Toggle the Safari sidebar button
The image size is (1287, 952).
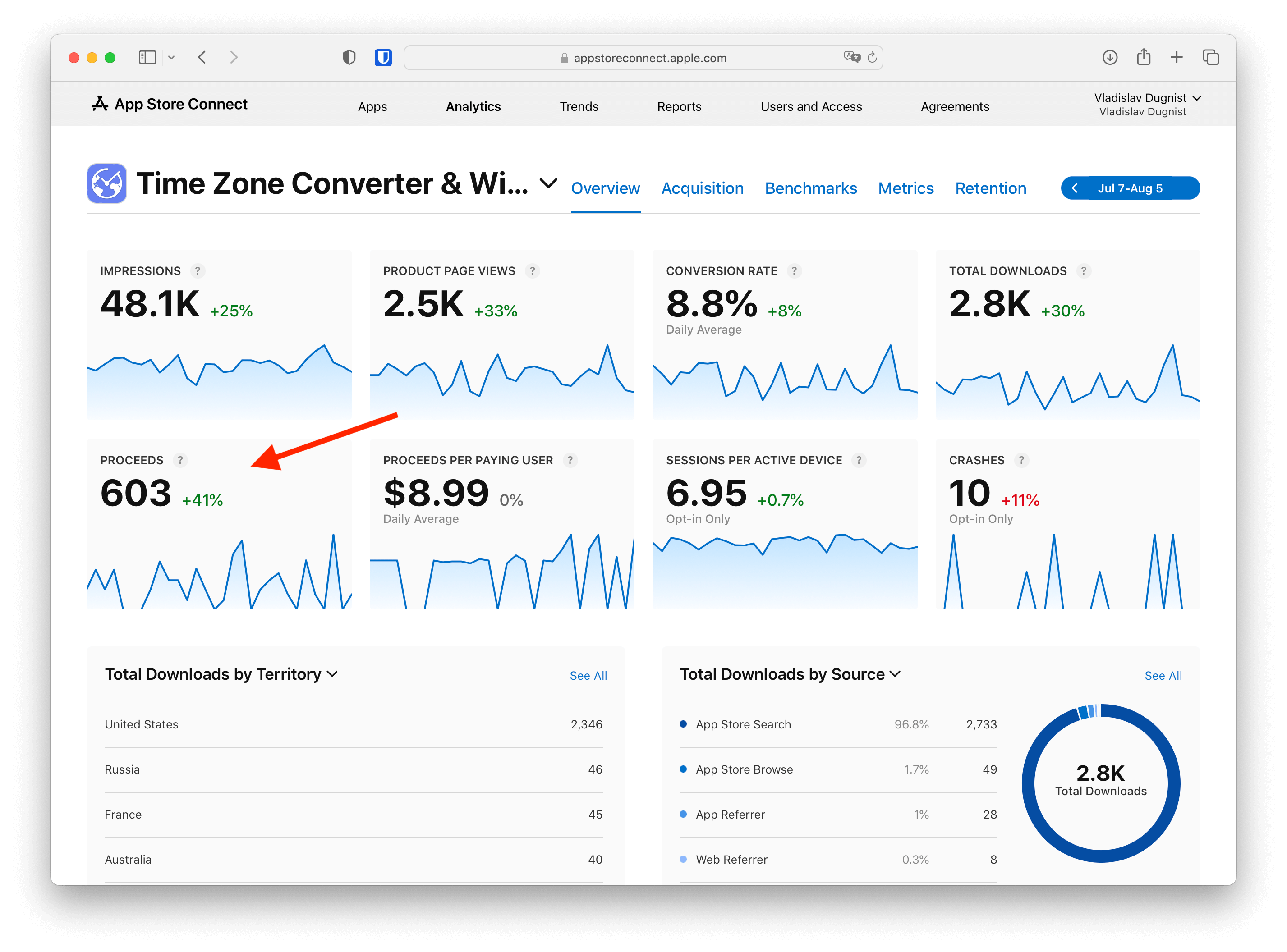click(x=147, y=58)
